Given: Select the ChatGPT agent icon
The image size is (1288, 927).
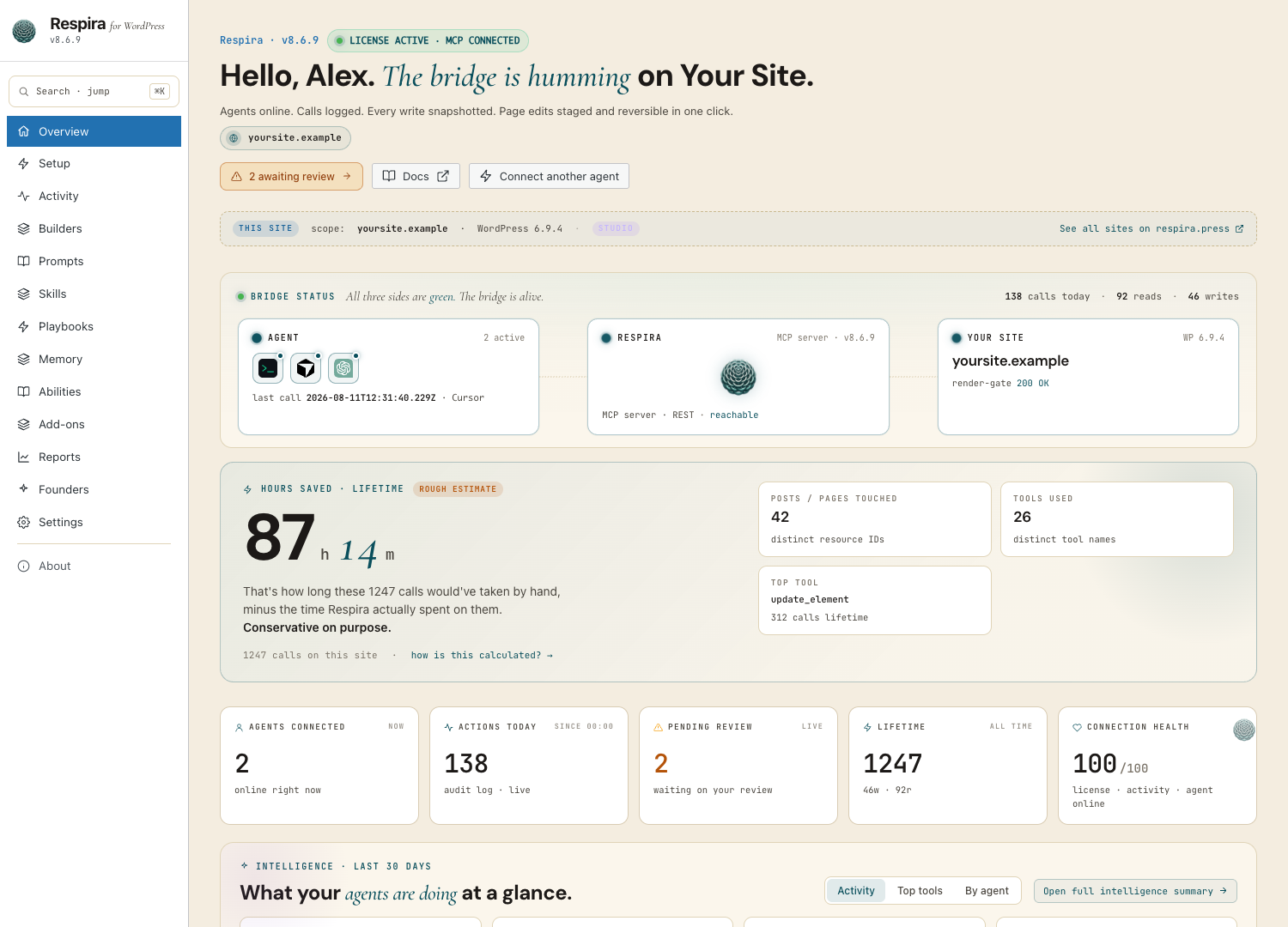Looking at the screenshot, I should point(343,369).
